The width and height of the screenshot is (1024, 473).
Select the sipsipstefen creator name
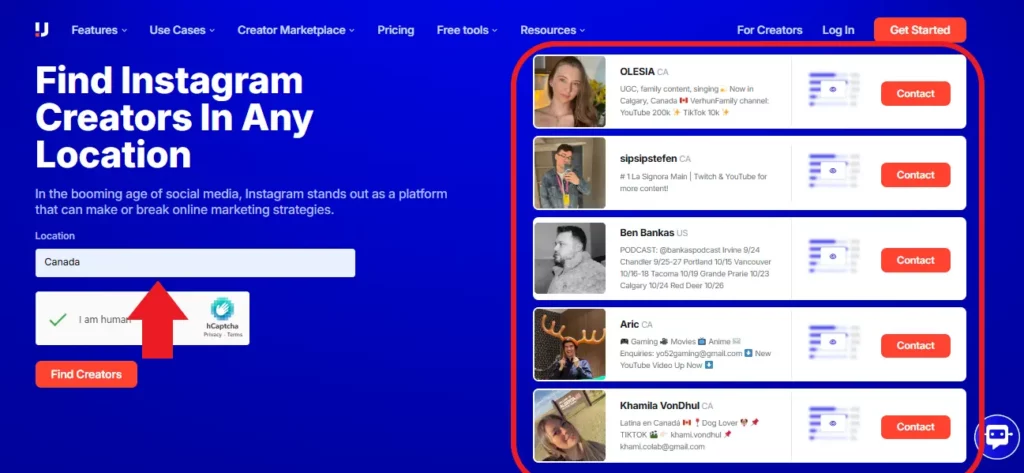point(648,159)
